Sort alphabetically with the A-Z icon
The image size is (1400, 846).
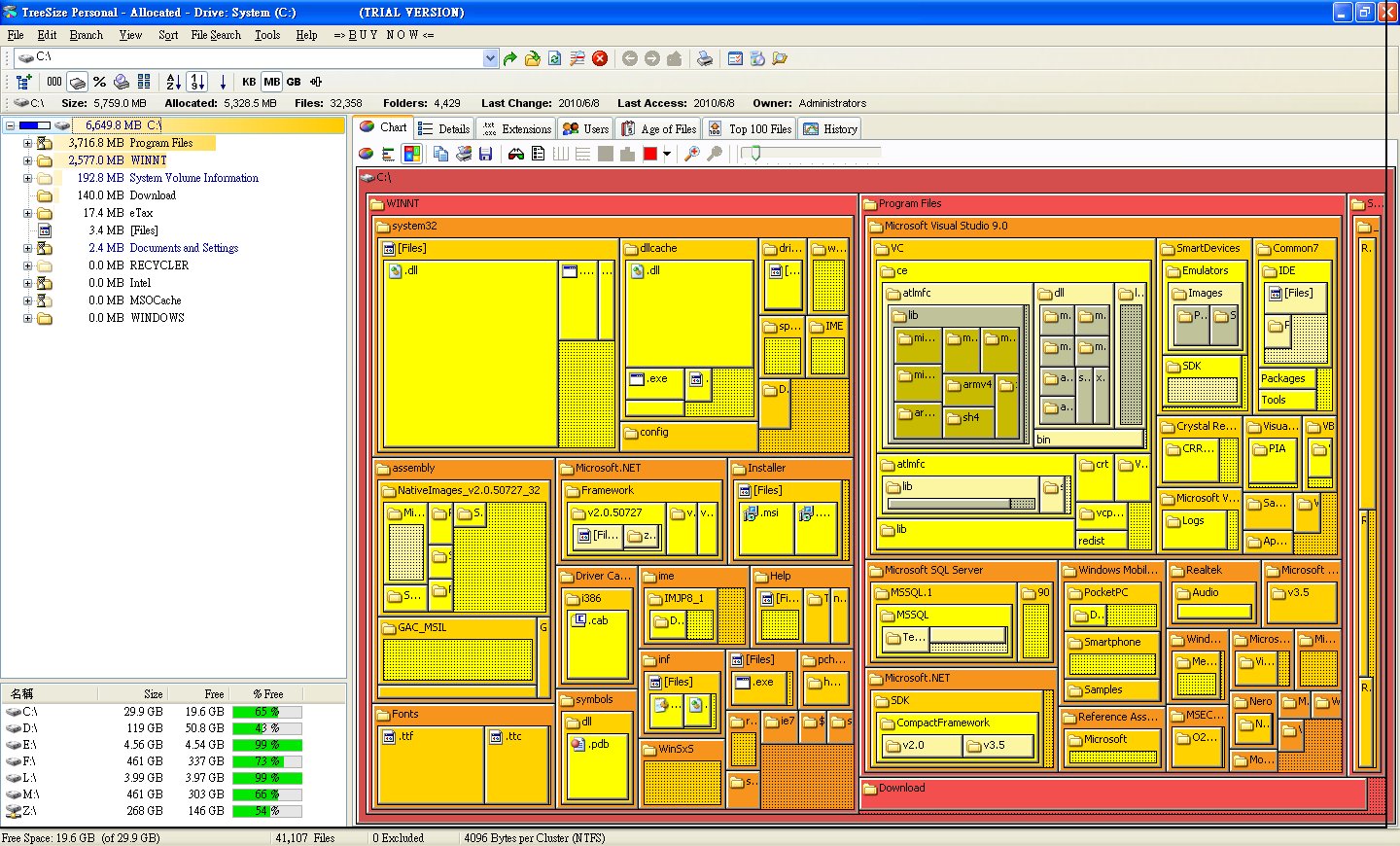click(x=174, y=82)
